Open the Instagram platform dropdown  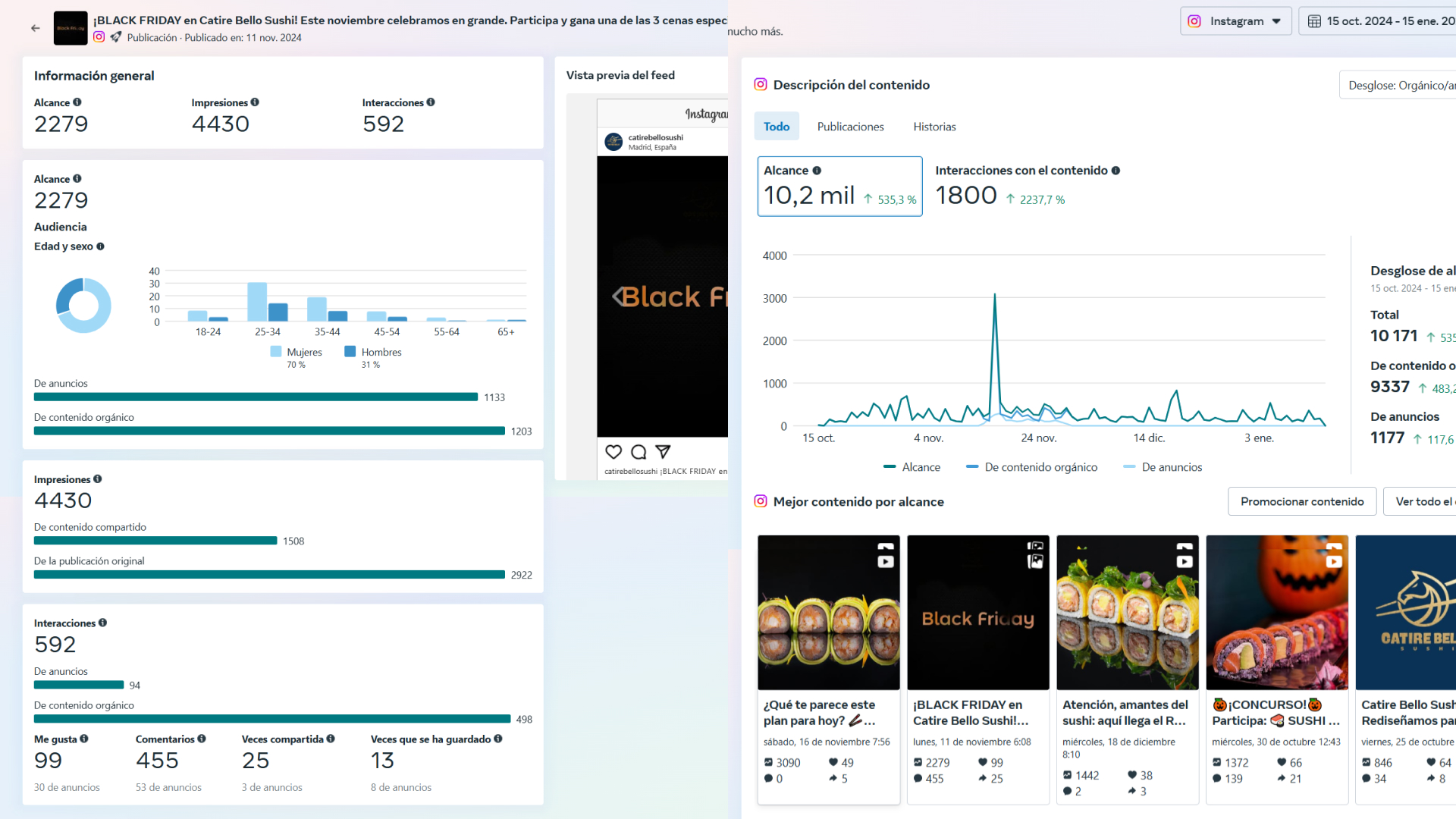pyautogui.click(x=1235, y=21)
